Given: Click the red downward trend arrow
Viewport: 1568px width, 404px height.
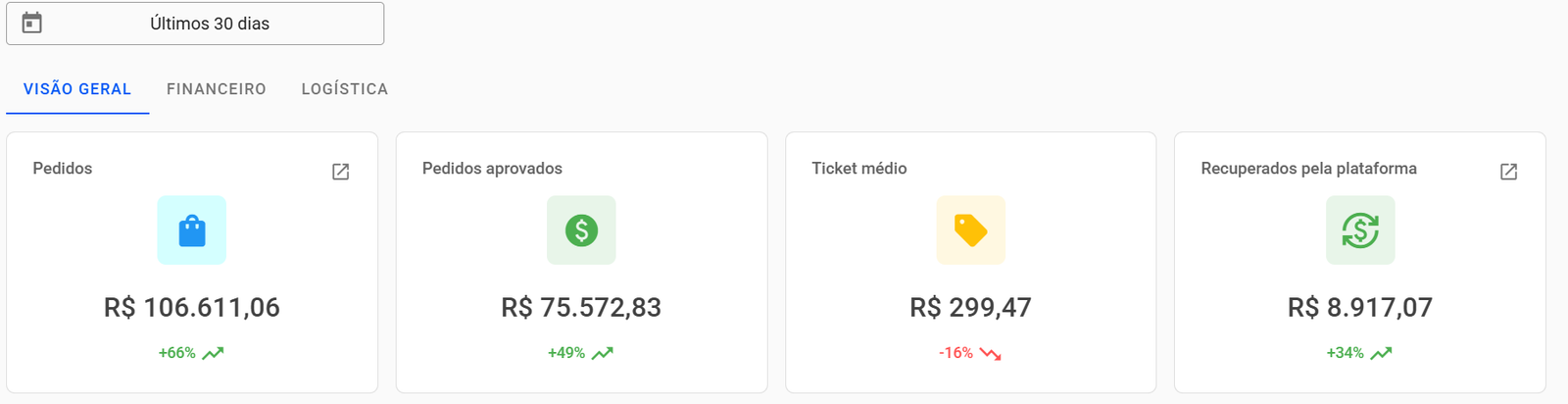Looking at the screenshot, I should [x=991, y=353].
